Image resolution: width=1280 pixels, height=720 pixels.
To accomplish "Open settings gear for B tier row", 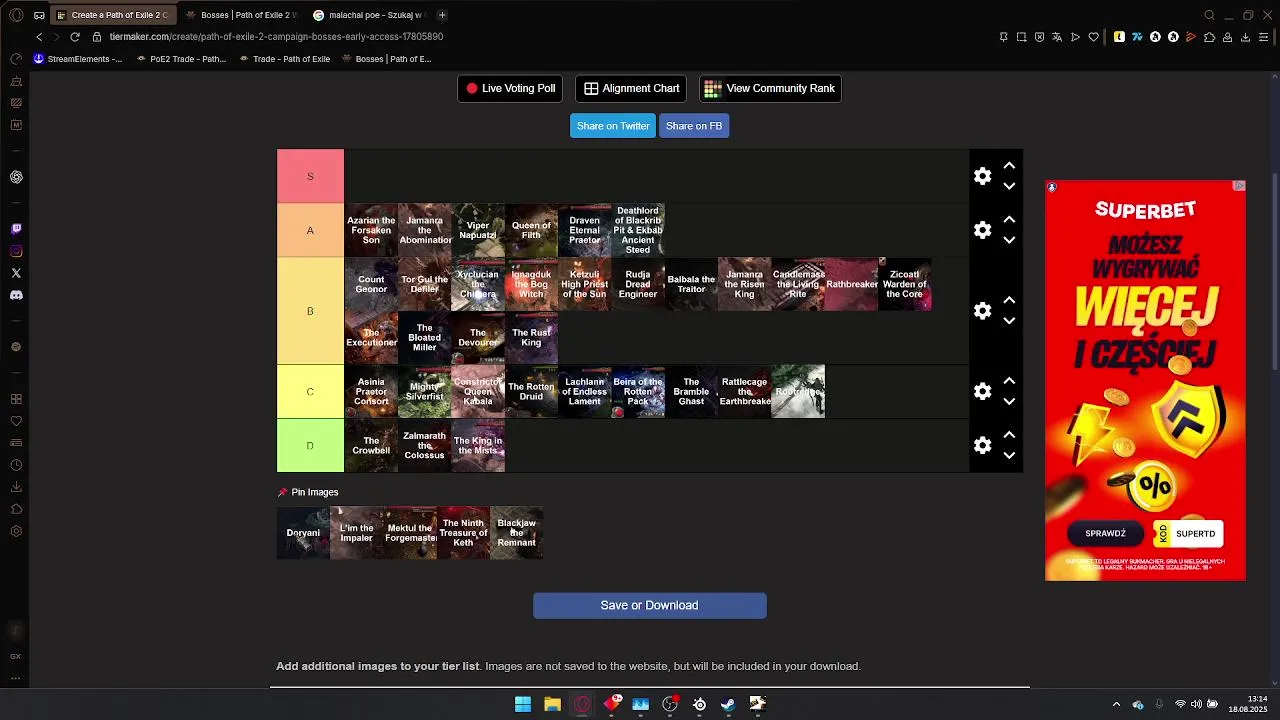I will click(982, 311).
